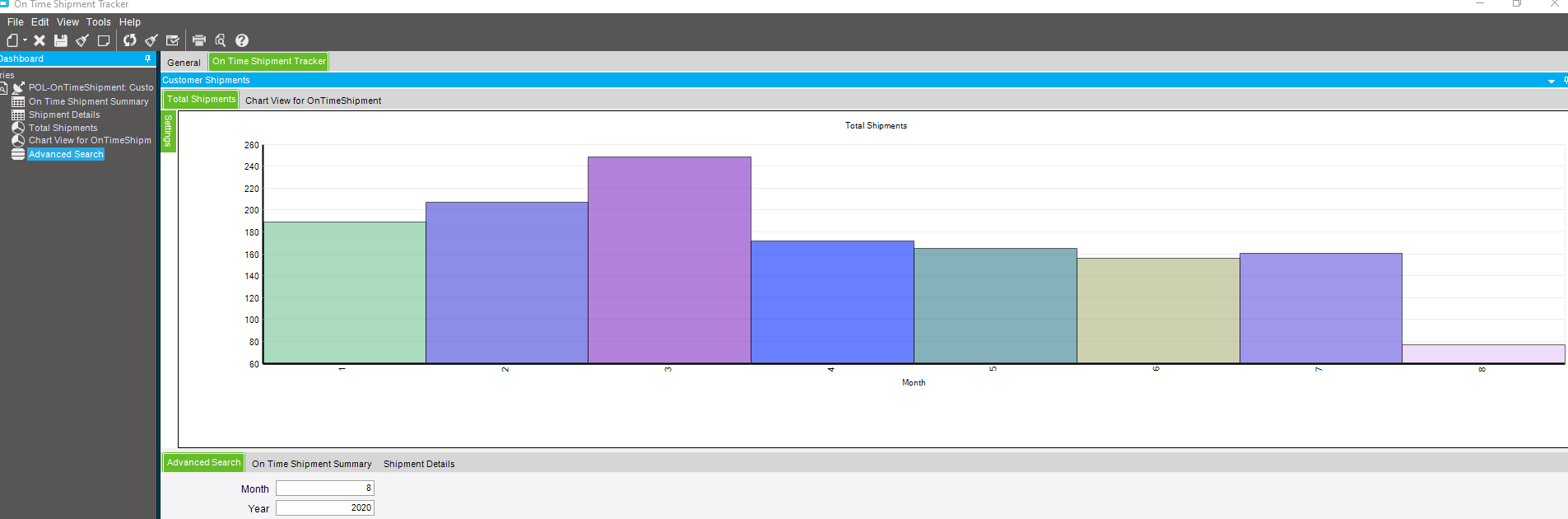This screenshot has height=519, width=1568.
Task: Click the satellite dish icon of POL-OnTimeShipment
Action: [x=18, y=87]
